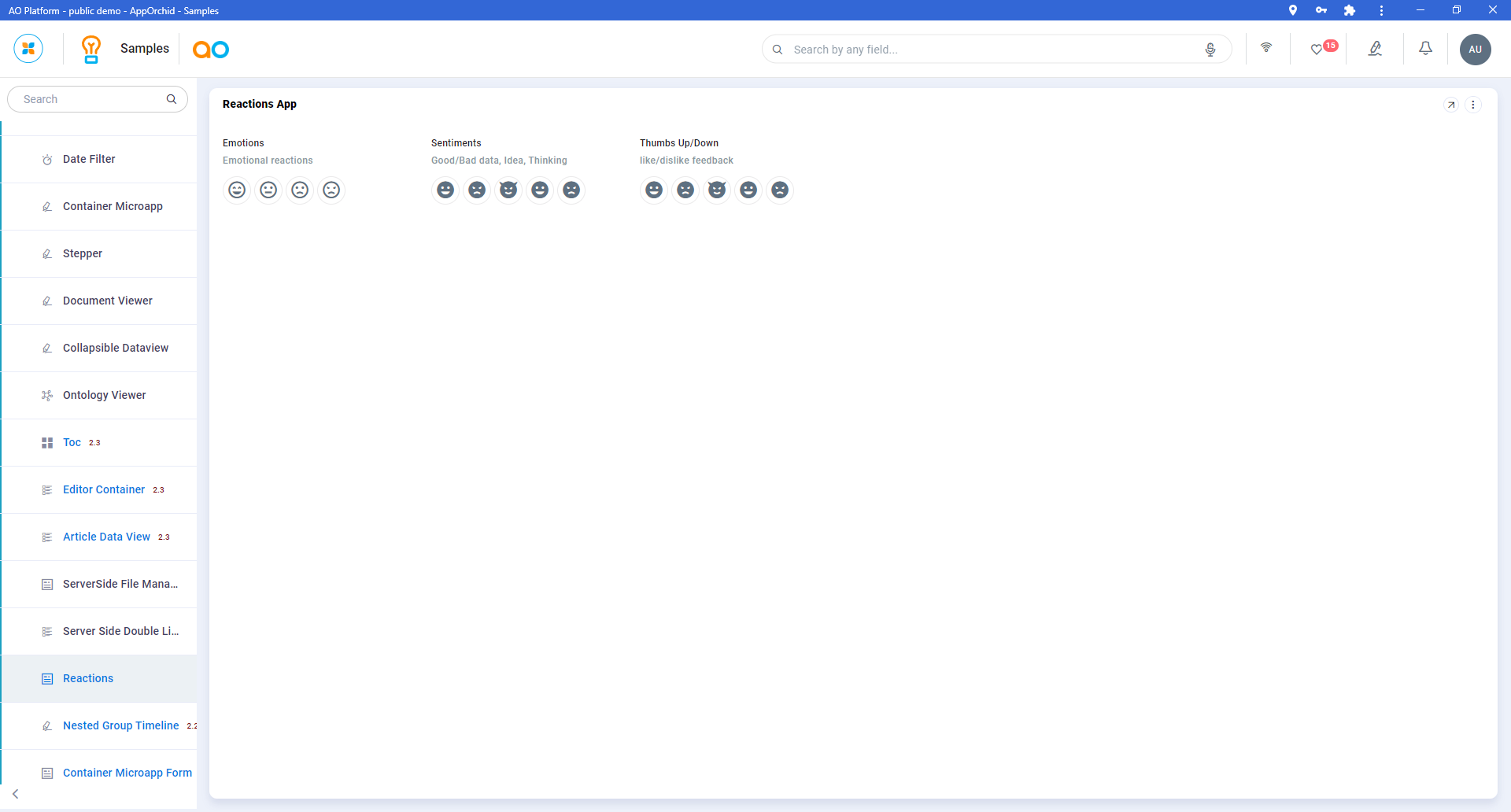Open Reactions App three-dot options menu
This screenshot has height=812, width=1511.
pyautogui.click(x=1473, y=105)
